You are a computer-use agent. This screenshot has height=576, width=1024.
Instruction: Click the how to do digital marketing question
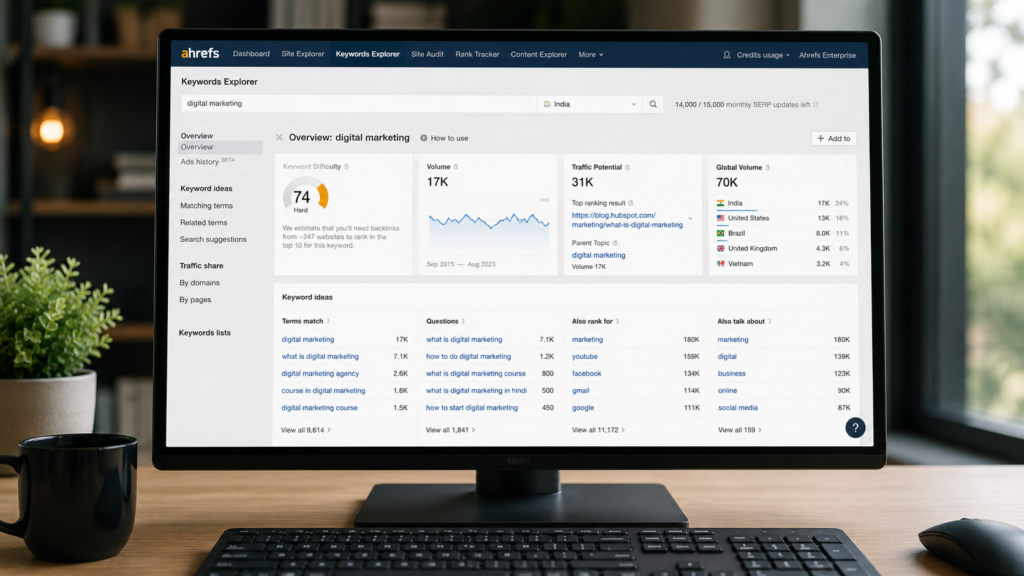468,357
